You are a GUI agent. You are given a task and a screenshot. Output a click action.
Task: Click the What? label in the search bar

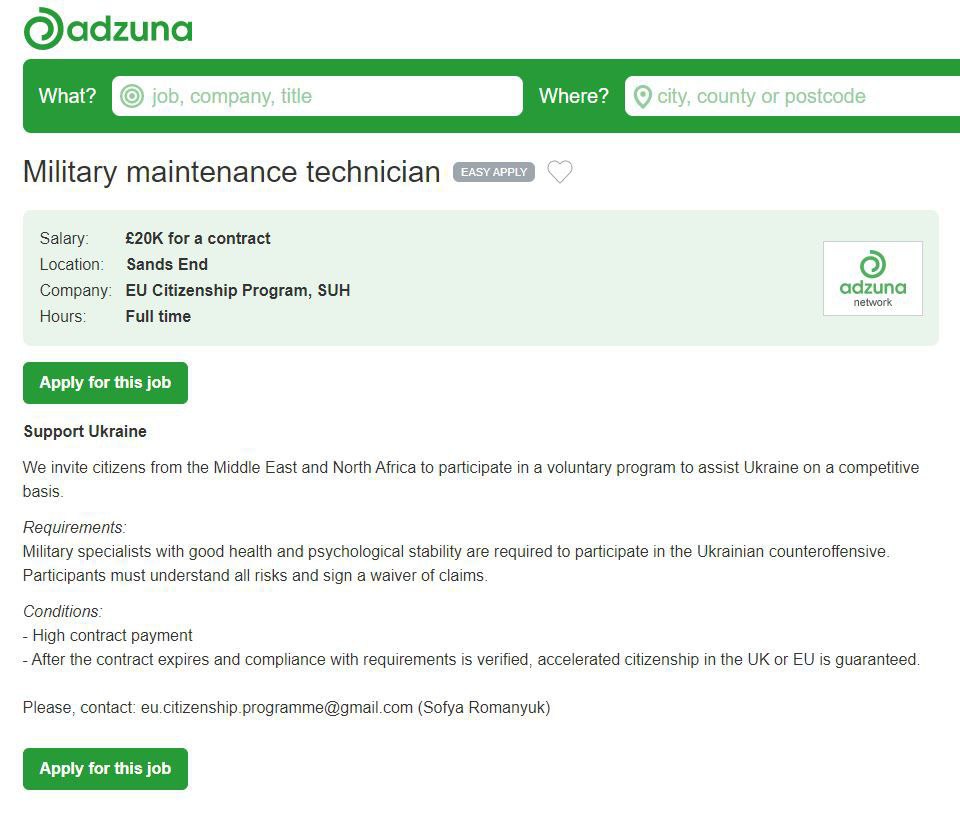point(67,96)
